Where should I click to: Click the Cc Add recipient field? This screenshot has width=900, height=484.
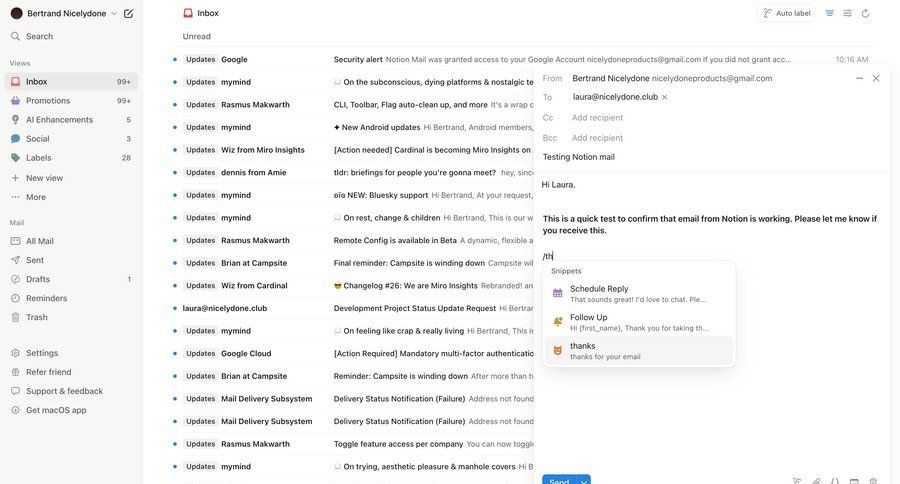click(597, 118)
